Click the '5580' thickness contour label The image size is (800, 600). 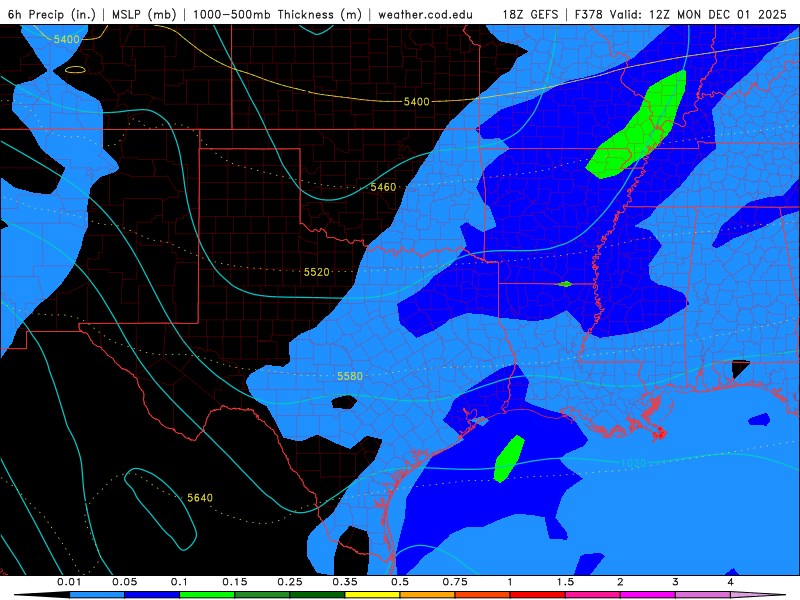tap(350, 376)
